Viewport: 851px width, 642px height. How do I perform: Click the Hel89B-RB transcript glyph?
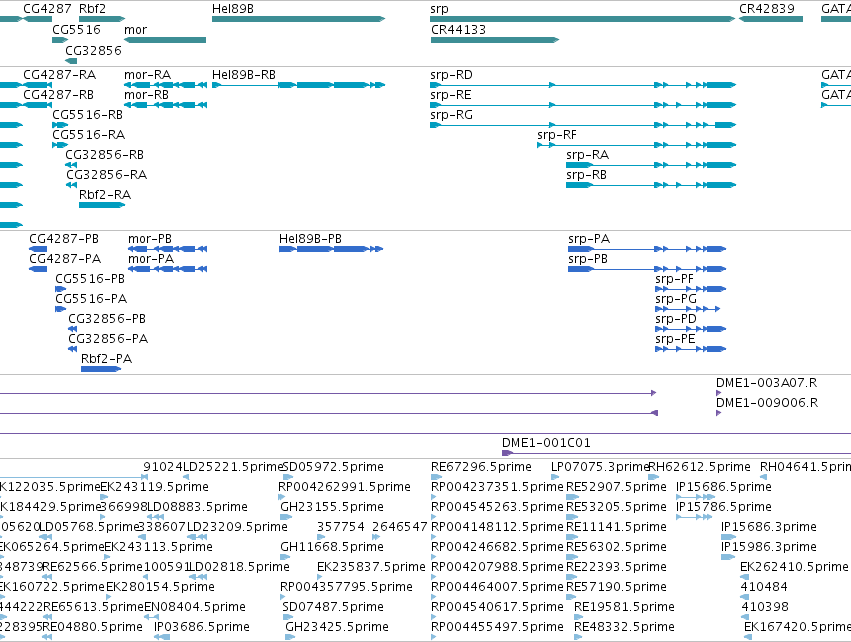299,85
